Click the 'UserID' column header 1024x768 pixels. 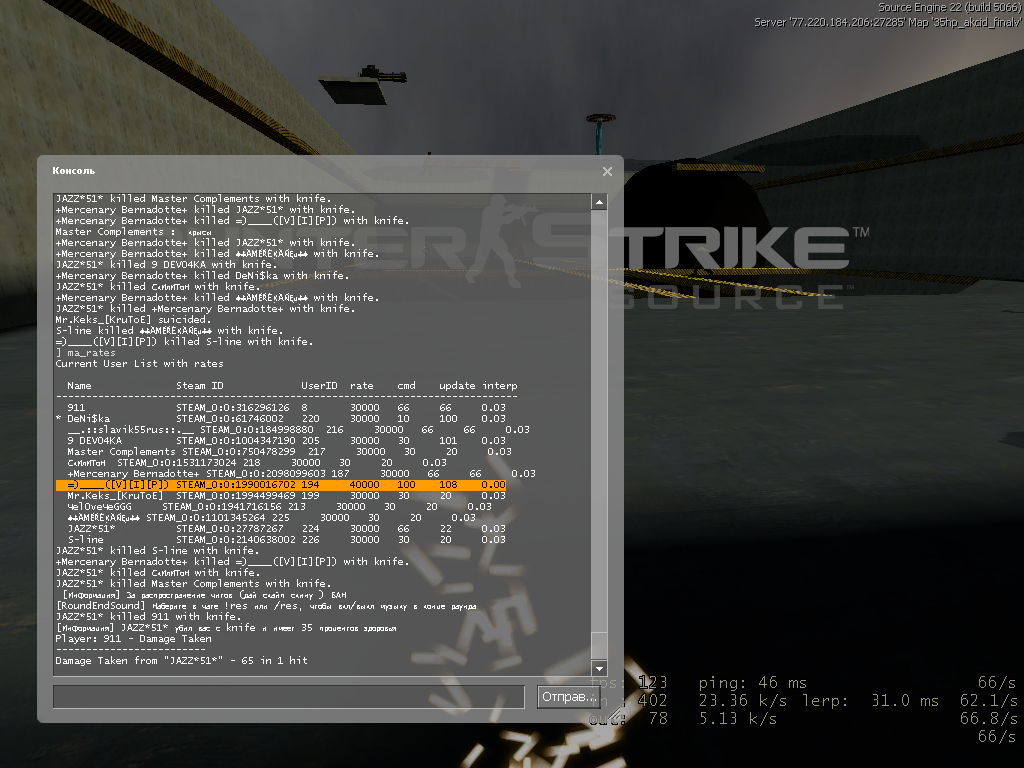[319, 386]
